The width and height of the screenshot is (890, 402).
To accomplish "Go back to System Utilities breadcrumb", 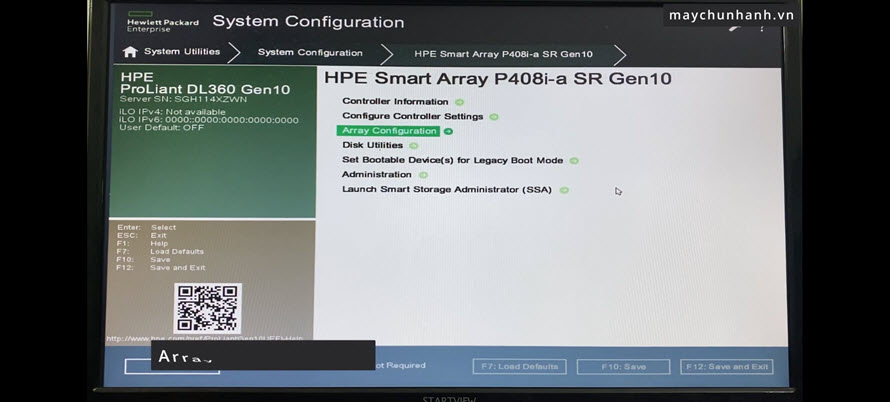I will pyautogui.click(x=182, y=52).
